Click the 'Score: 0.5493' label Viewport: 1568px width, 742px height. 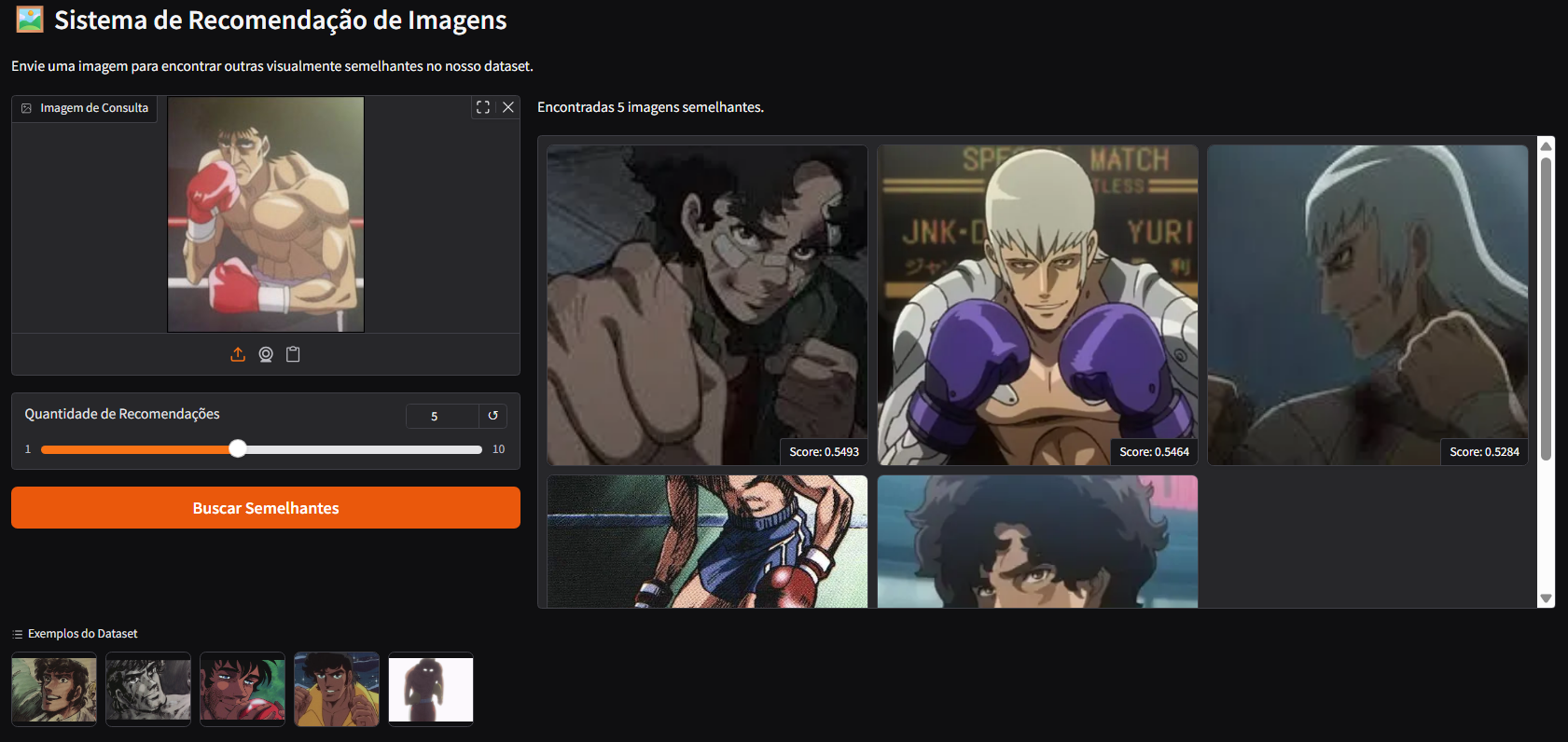click(x=824, y=452)
